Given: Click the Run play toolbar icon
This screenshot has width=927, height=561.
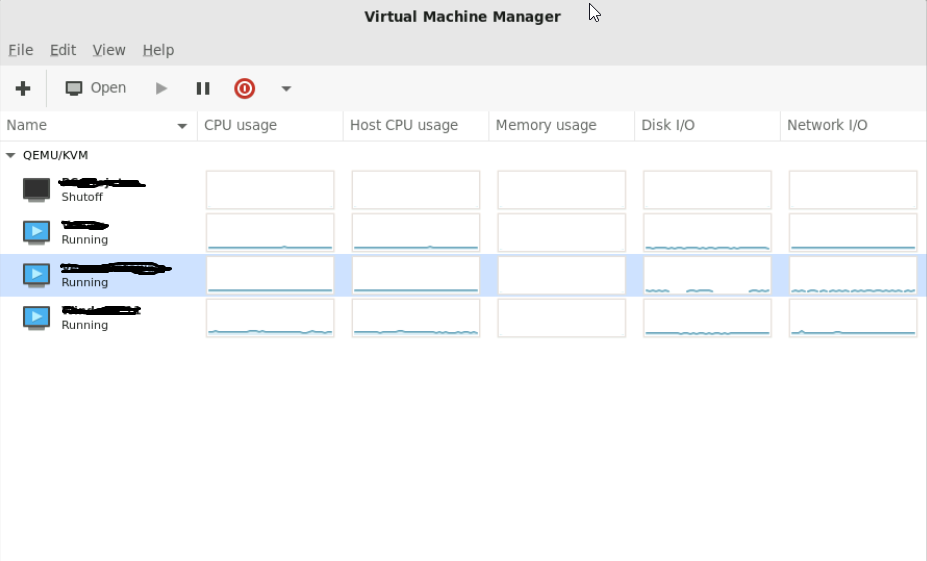Looking at the screenshot, I should (161, 89).
